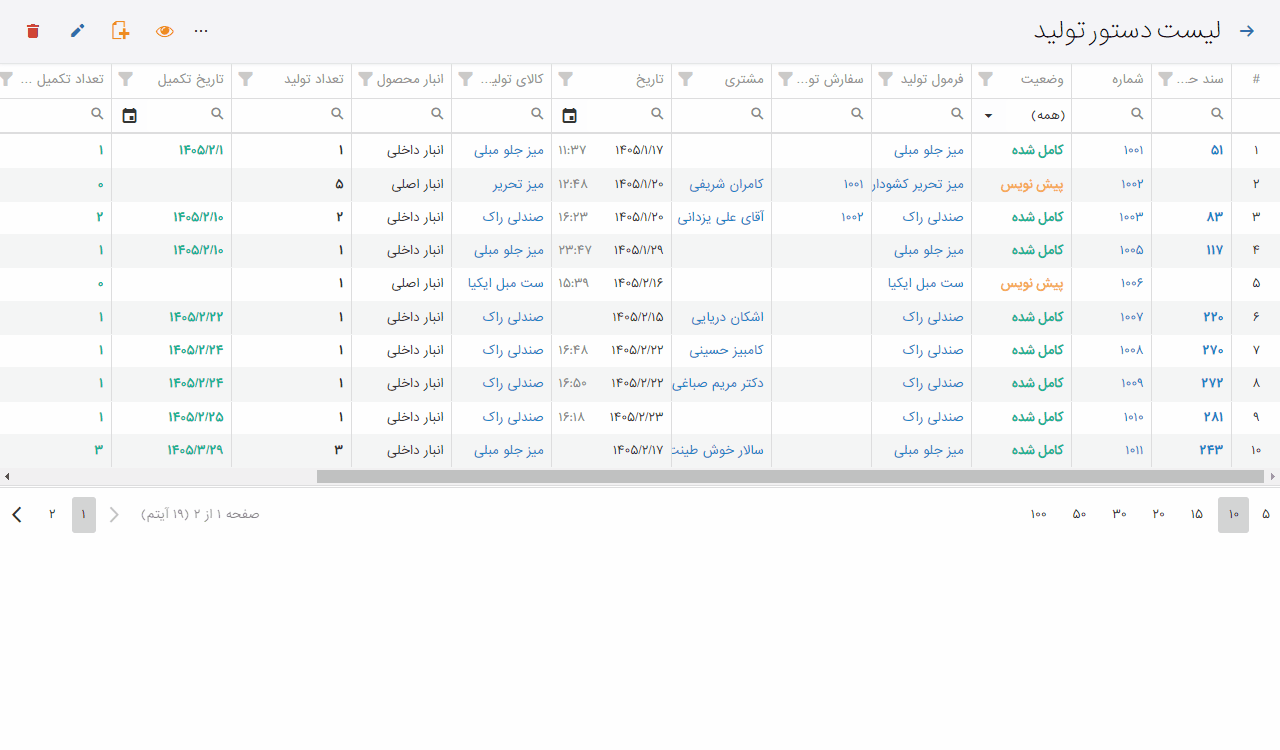The width and height of the screenshot is (1280, 750).
Task: Click the grey pager arrow beside page 1
Action: point(114,514)
